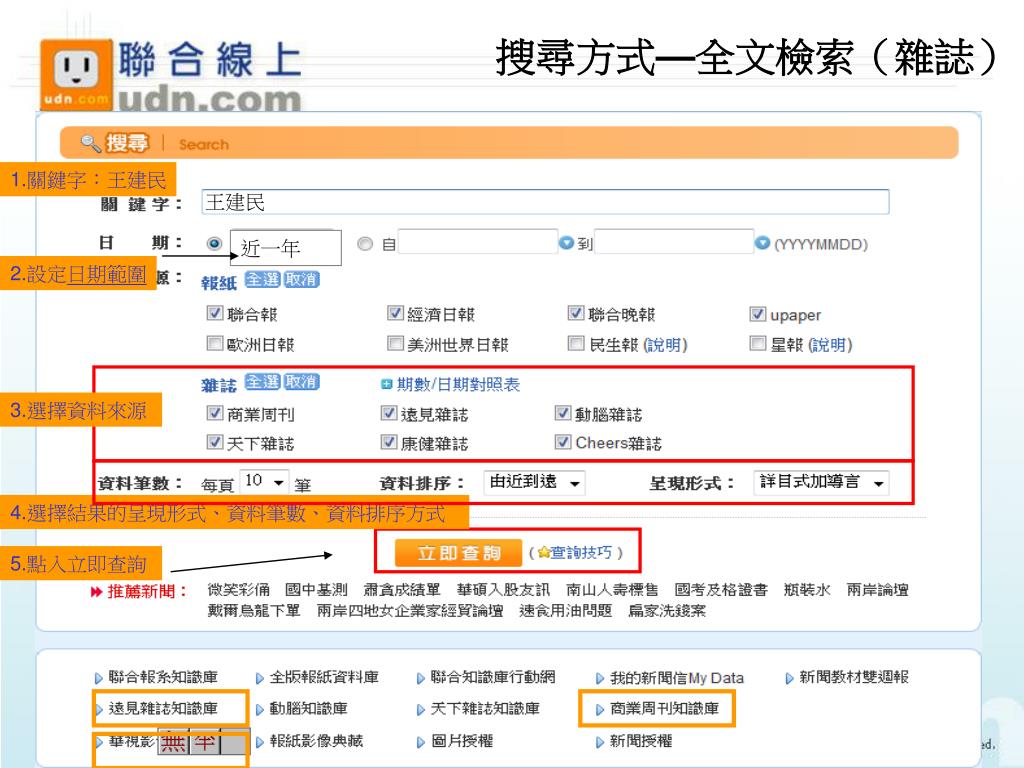Check the 民生報 checkbox
Viewport: 1024px width, 768px height.
pyautogui.click(x=575, y=343)
